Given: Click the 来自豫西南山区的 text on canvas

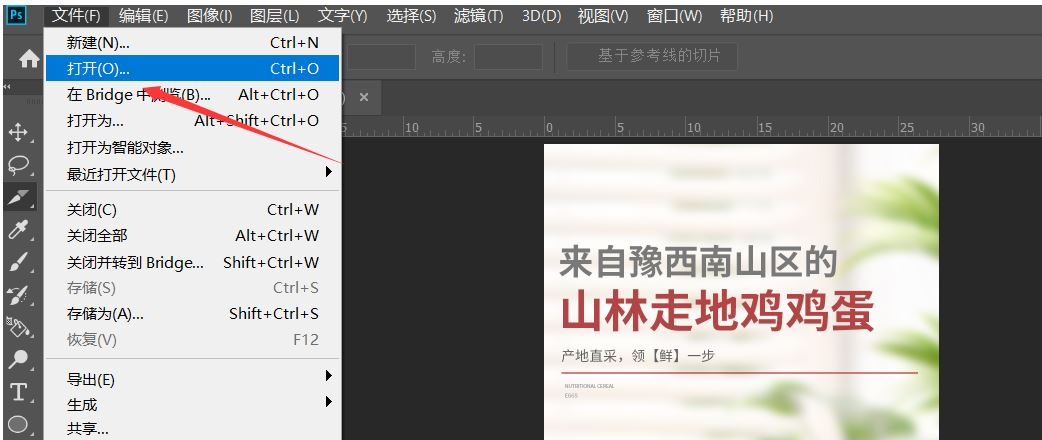Looking at the screenshot, I should (x=698, y=262).
